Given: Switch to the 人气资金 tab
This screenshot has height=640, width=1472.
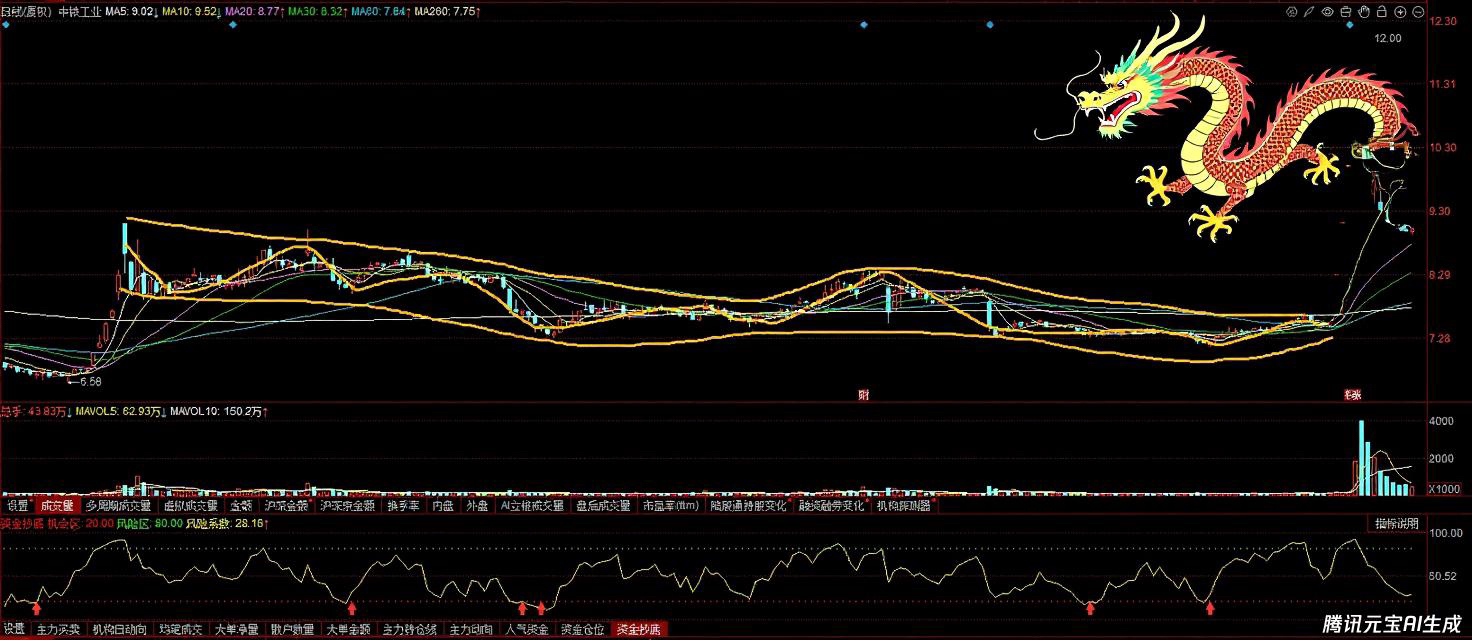Looking at the screenshot, I should (526, 630).
